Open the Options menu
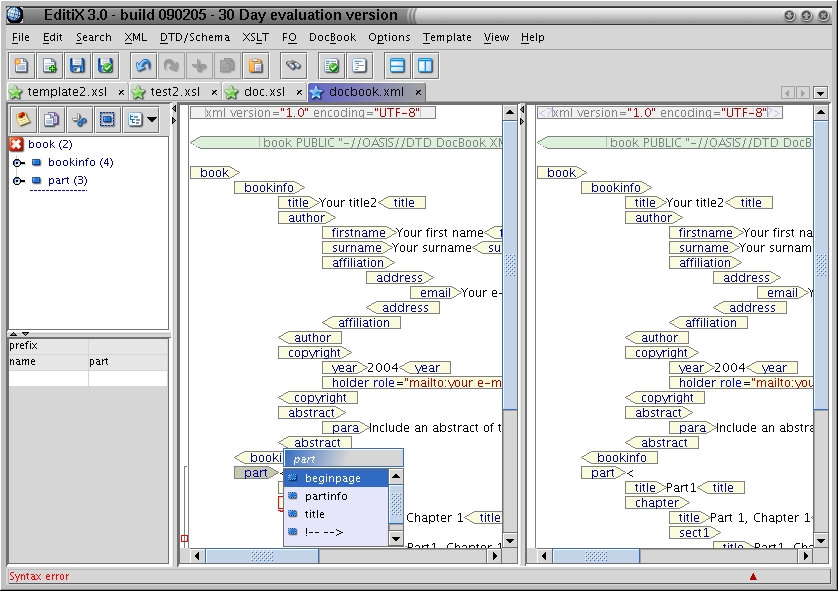Image resolution: width=838 pixels, height=591 pixels. click(389, 37)
